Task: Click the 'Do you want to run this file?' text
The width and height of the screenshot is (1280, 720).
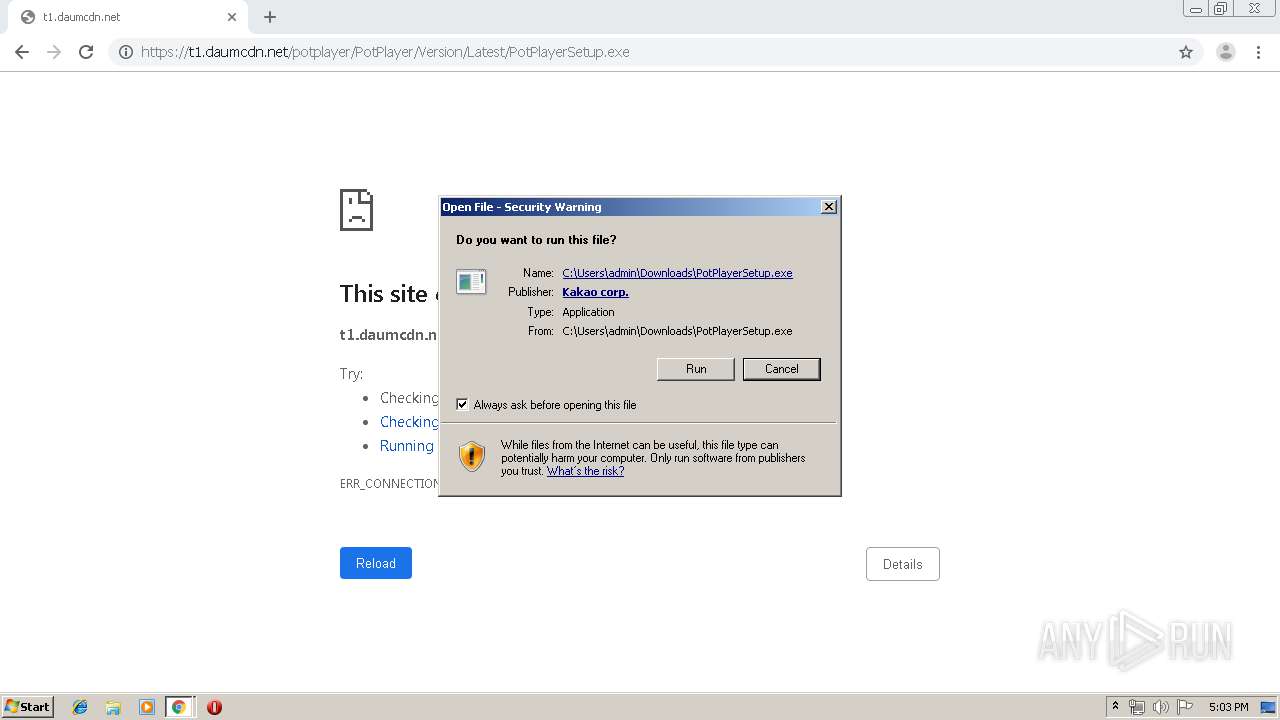Action: (536, 240)
